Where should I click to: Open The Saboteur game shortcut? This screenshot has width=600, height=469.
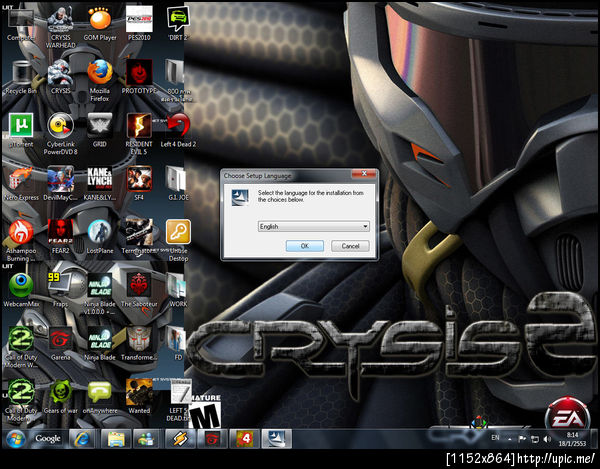click(x=139, y=290)
